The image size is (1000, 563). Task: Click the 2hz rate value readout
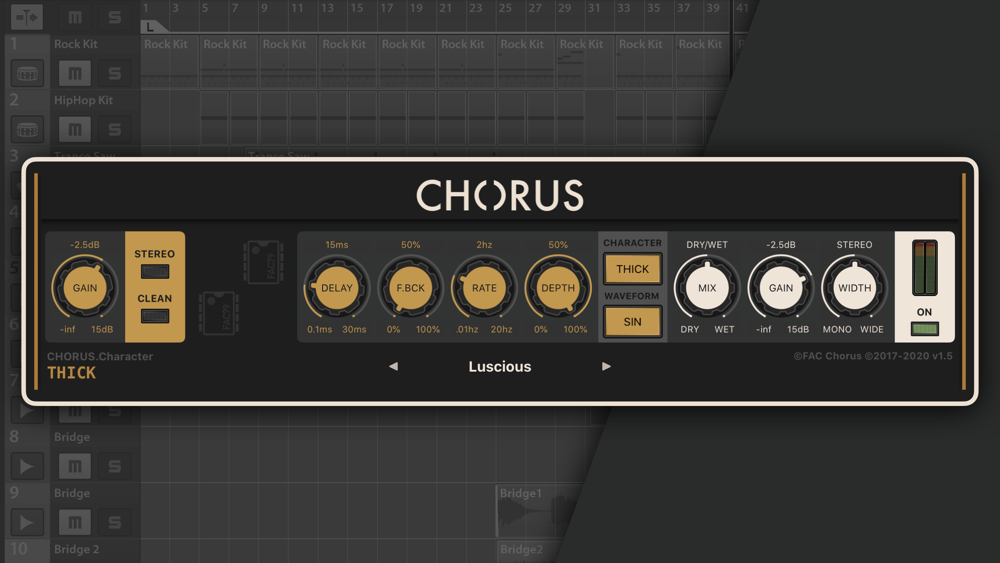484,245
